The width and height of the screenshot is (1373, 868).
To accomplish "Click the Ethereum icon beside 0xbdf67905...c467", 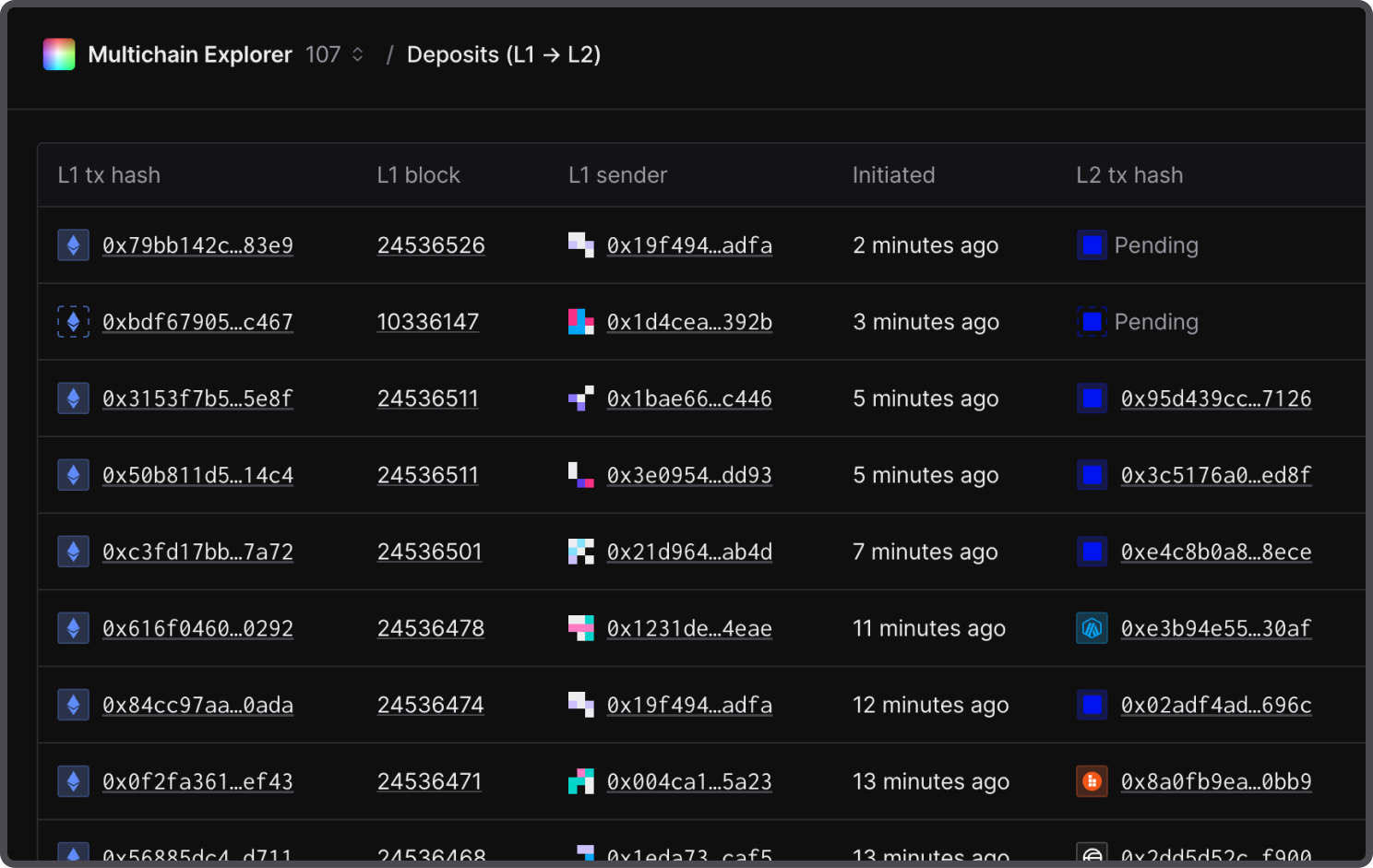I will [74, 322].
